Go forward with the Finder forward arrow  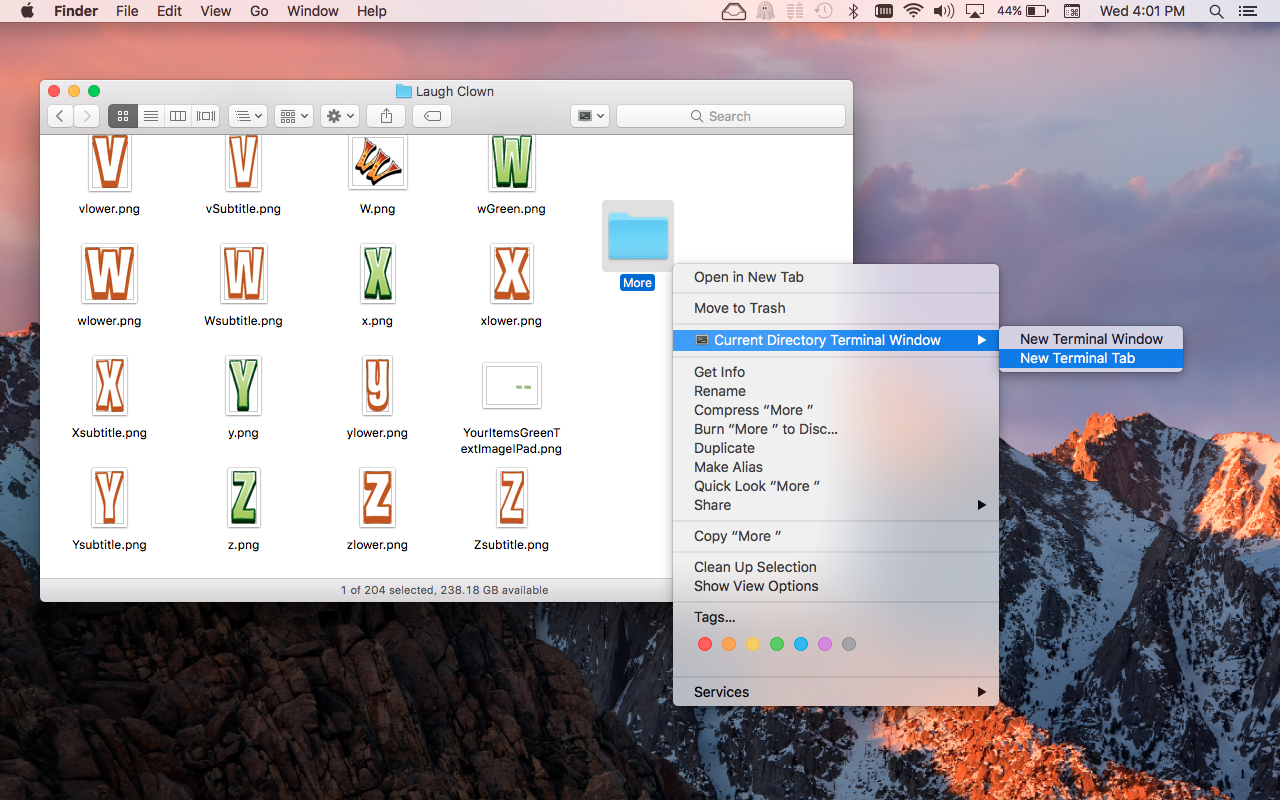coord(87,116)
